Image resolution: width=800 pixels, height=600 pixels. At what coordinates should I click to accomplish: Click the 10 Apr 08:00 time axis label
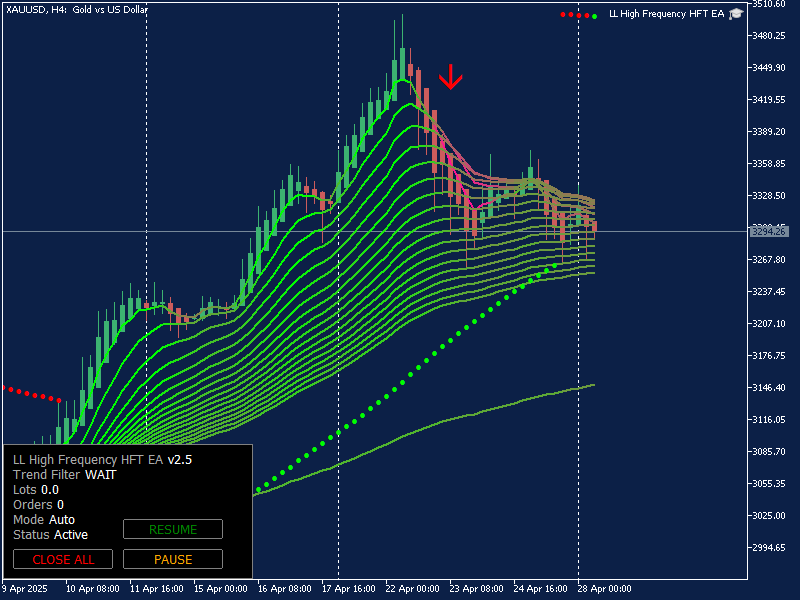click(x=93, y=589)
